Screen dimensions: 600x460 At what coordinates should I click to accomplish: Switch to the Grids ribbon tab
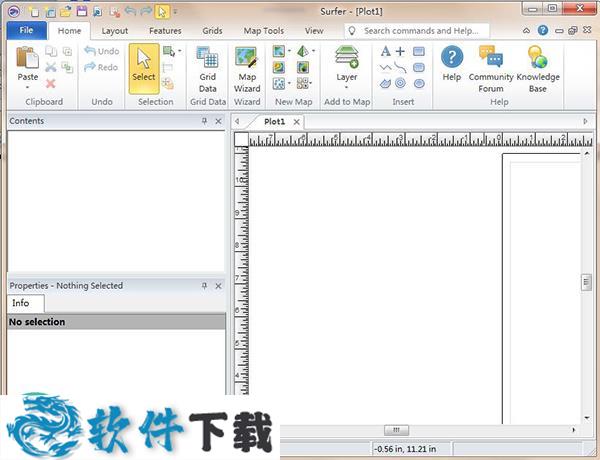tap(212, 31)
